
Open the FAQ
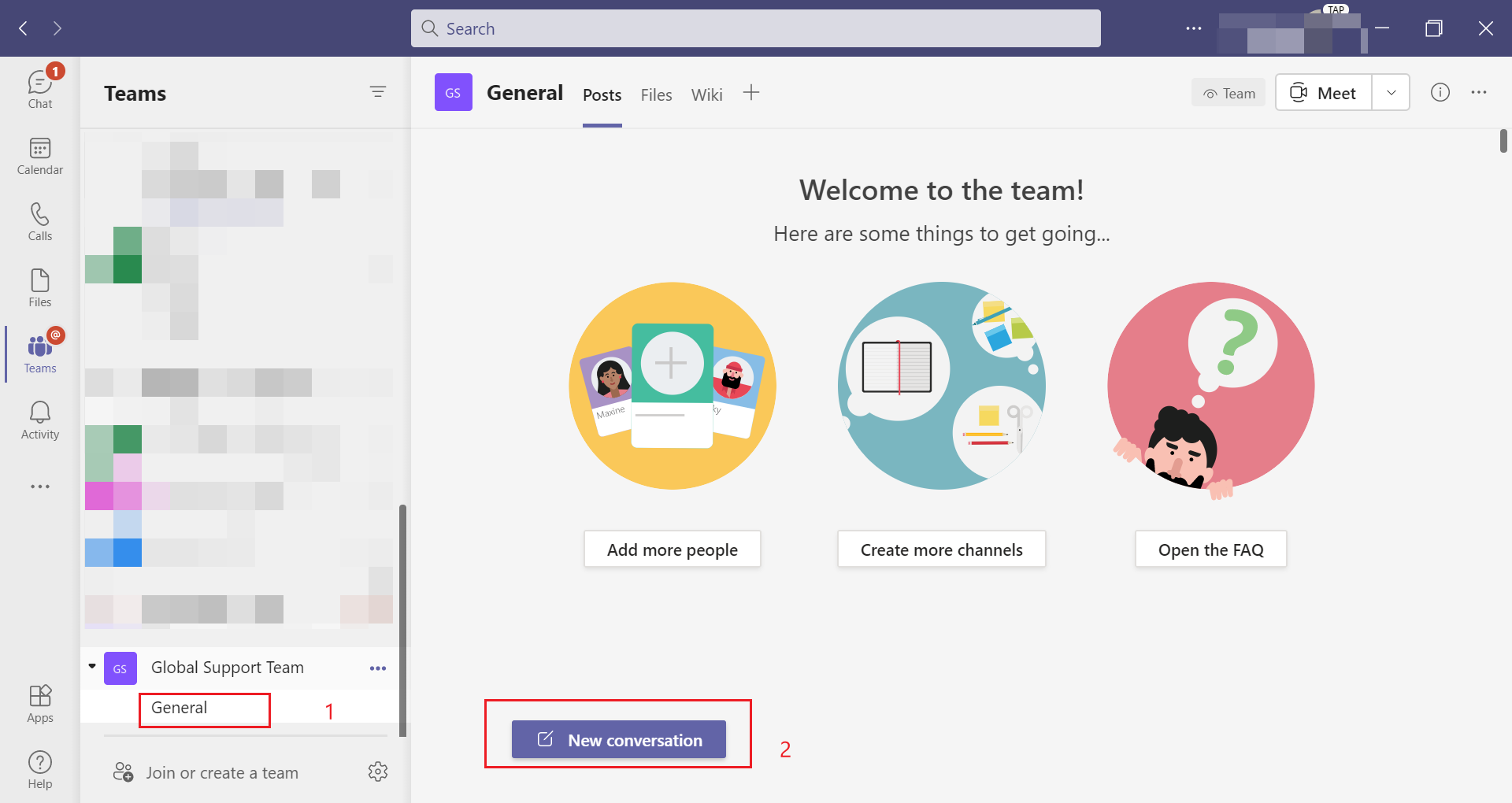click(x=1210, y=549)
